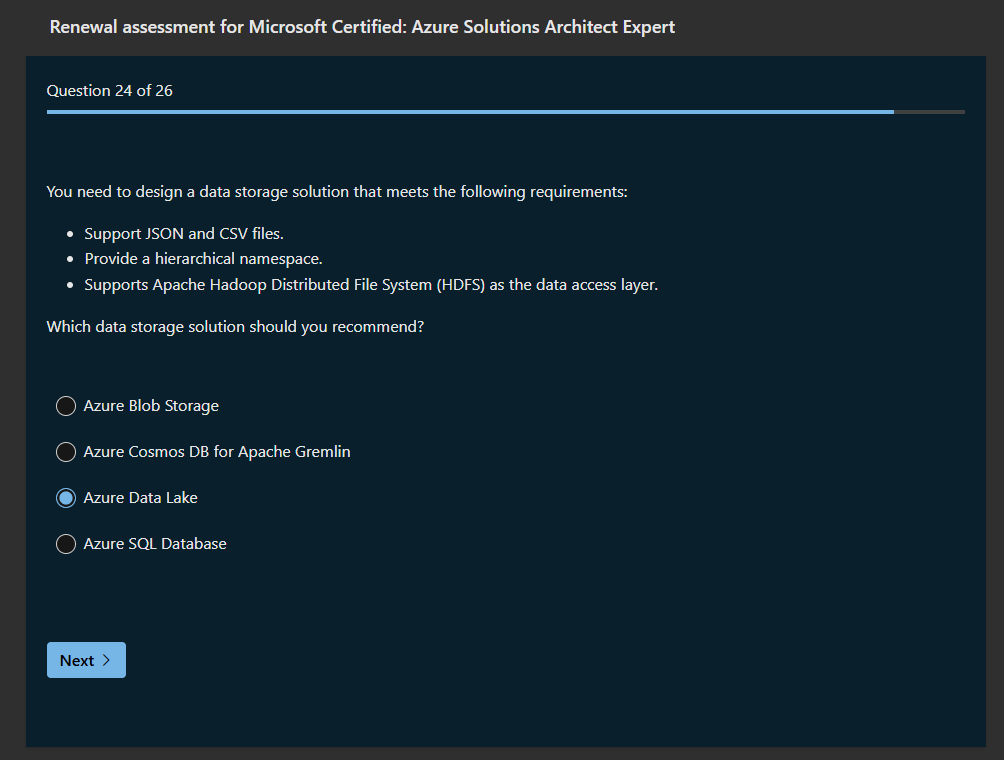Click the 'Support JSON and CSV files' bullet

pos(184,234)
